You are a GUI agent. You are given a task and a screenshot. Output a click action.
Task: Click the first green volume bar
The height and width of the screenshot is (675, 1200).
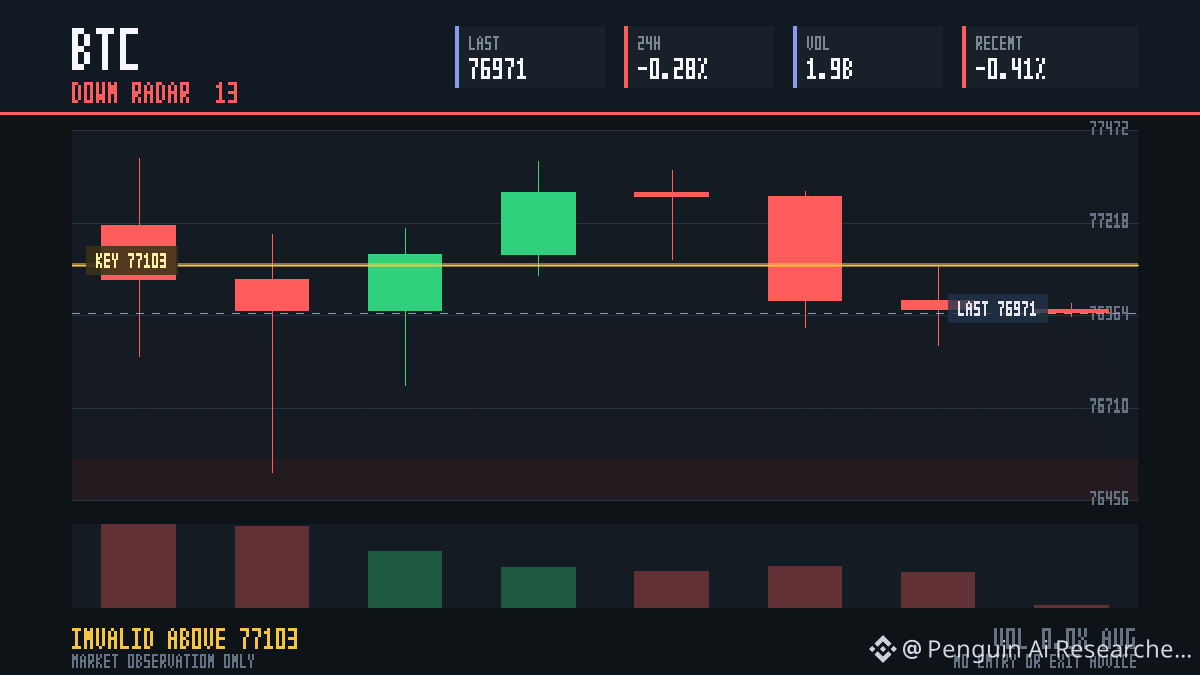pyautogui.click(x=405, y=579)
